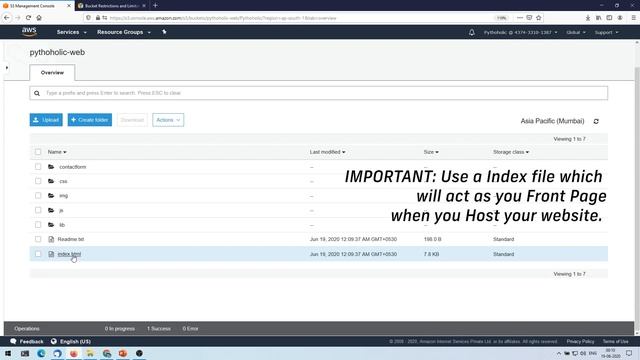Select the Overview tab
Image resolution: width=640 pixels, height=360 pixels.
(52, 73)
